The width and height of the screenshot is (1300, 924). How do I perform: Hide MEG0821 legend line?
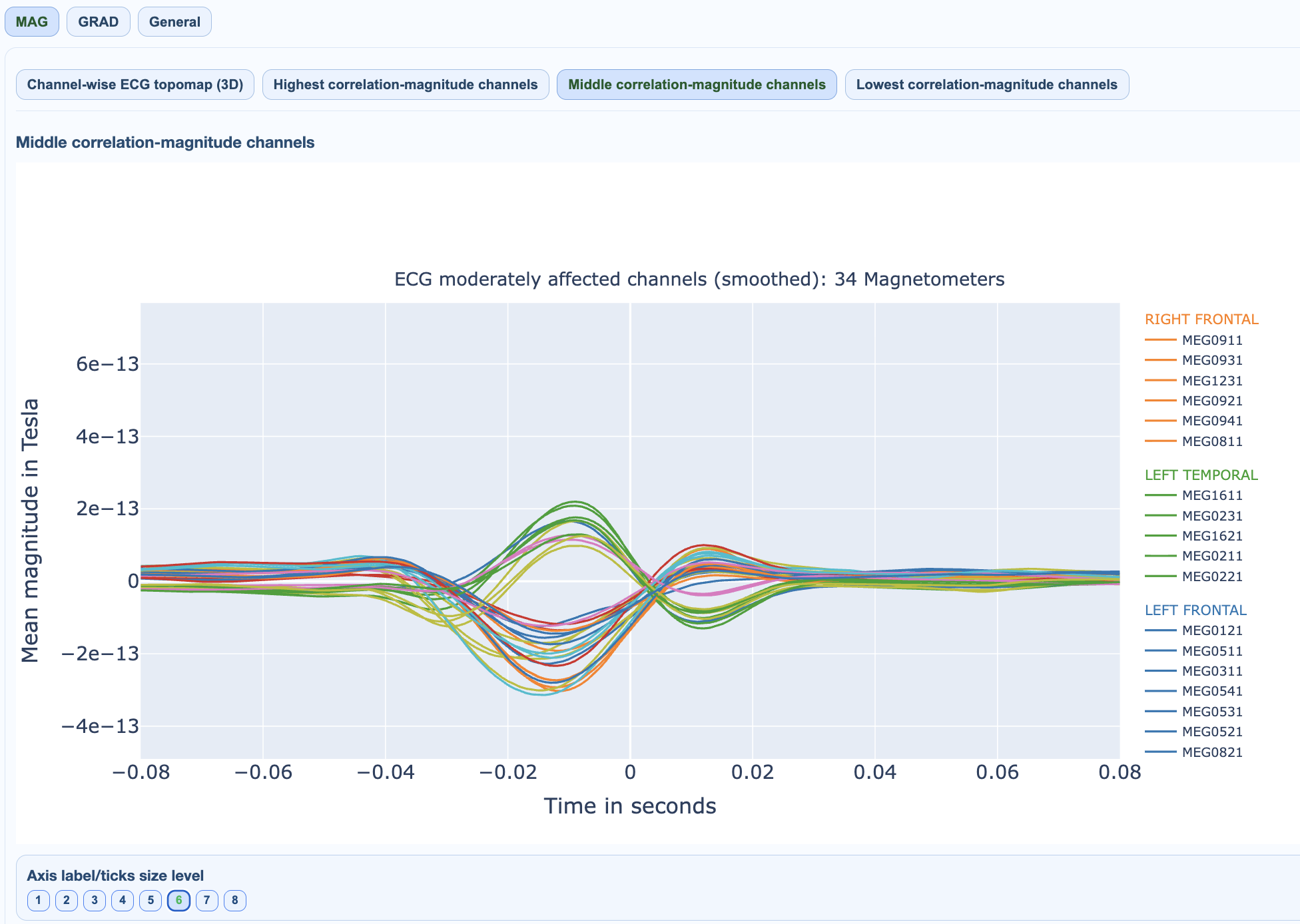point(1211,752)
